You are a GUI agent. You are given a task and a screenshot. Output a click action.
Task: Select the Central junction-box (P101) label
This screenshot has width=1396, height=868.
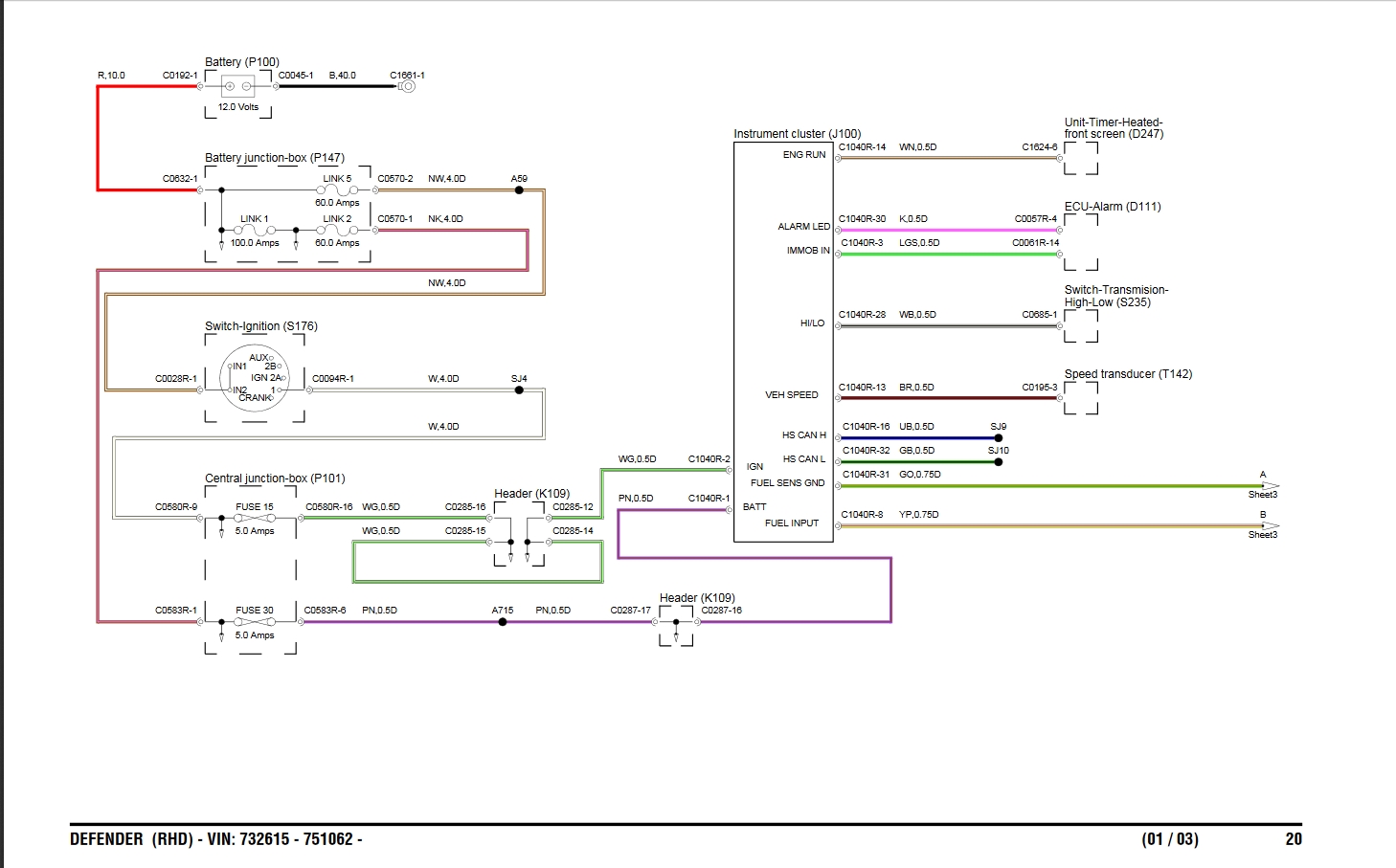tap(275, 479)
